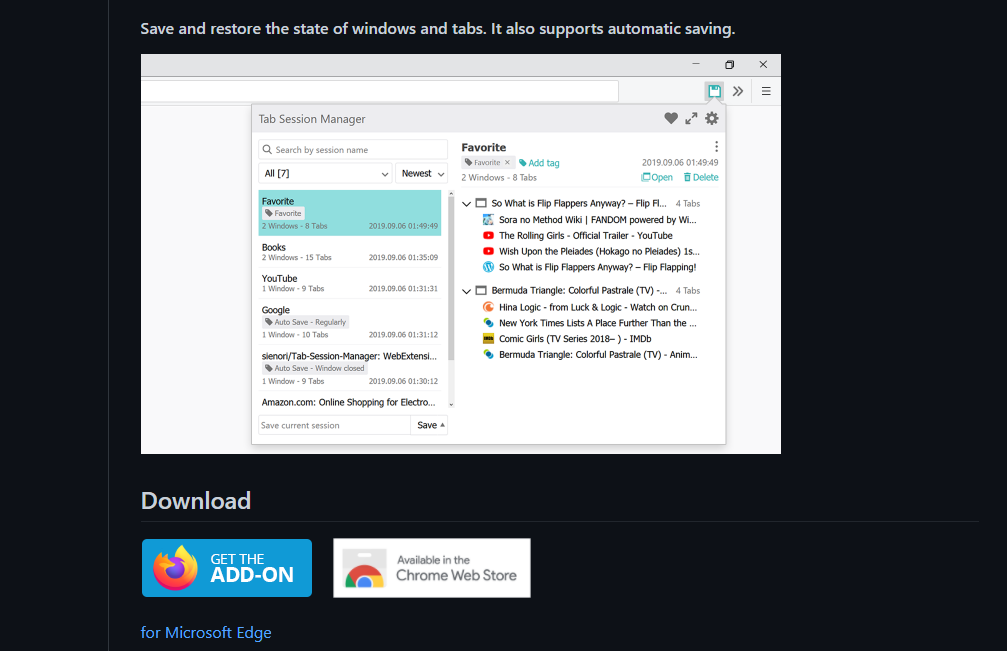Open New York Times Lists tab entry
The height and width of the screenshot is (651, 1007).
(x=590, y=323)
